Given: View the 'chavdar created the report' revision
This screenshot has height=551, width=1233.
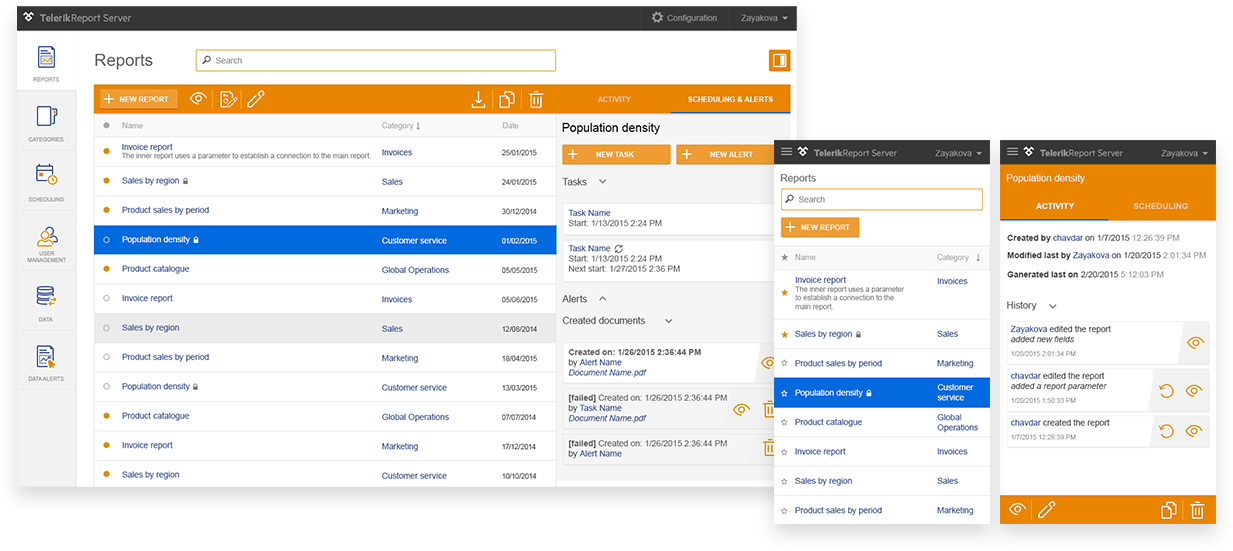Looking at the screenshot, I should [1194, 431].
